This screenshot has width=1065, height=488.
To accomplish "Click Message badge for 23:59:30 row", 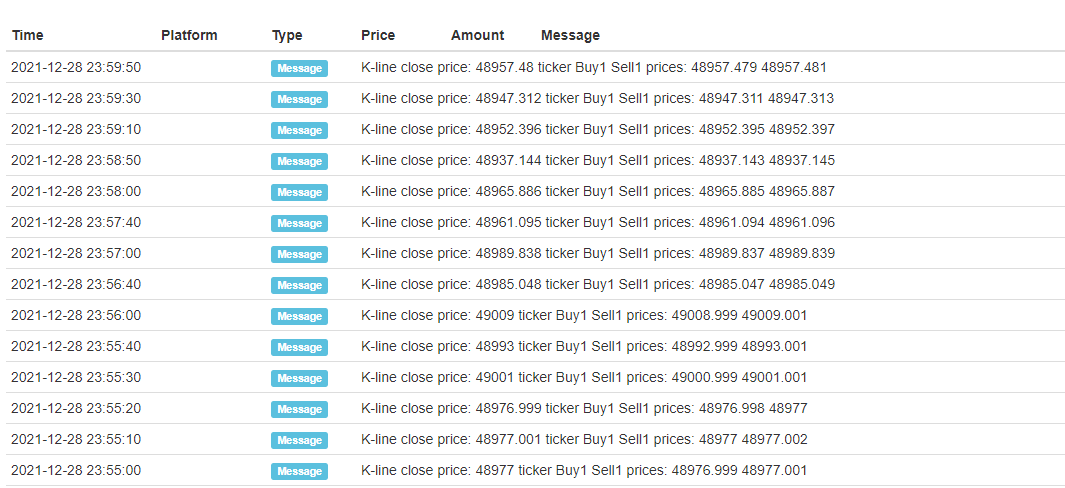I will 300,99.
